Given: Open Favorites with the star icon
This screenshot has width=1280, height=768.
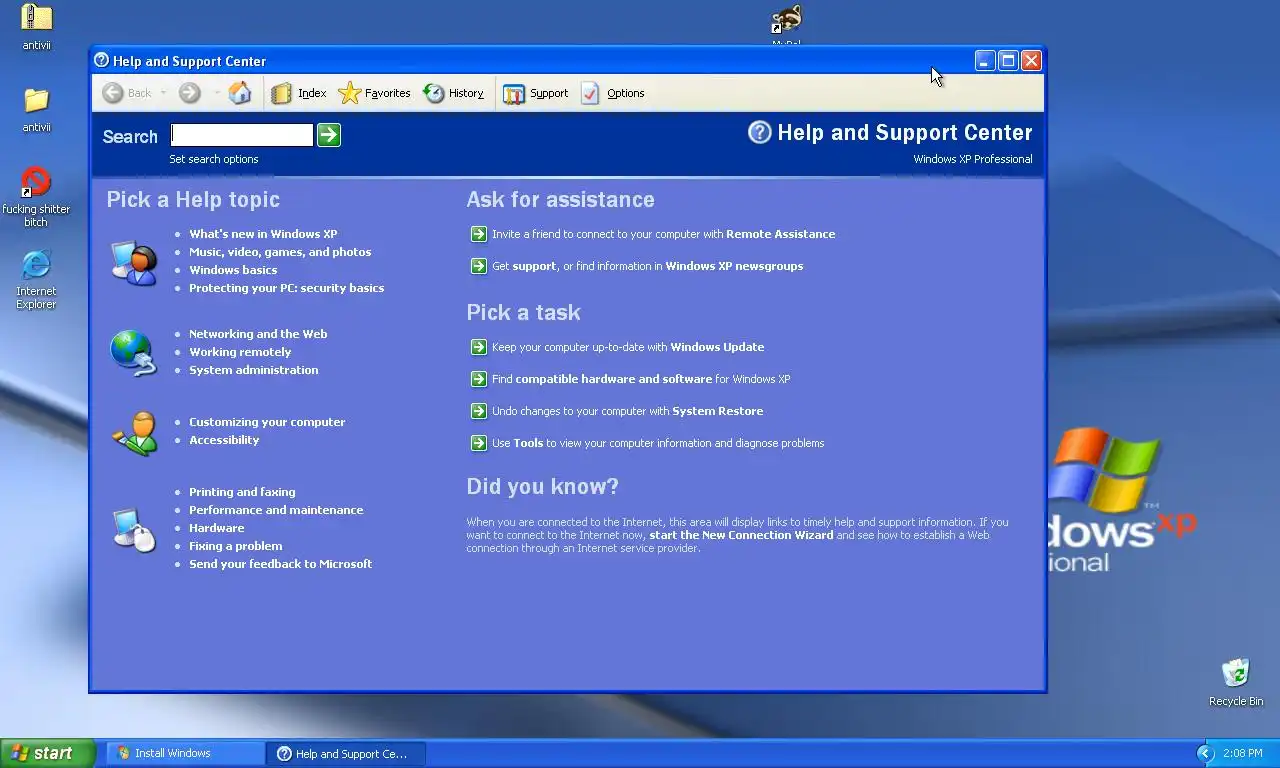Looking at the screenshot, I should 375,93.
